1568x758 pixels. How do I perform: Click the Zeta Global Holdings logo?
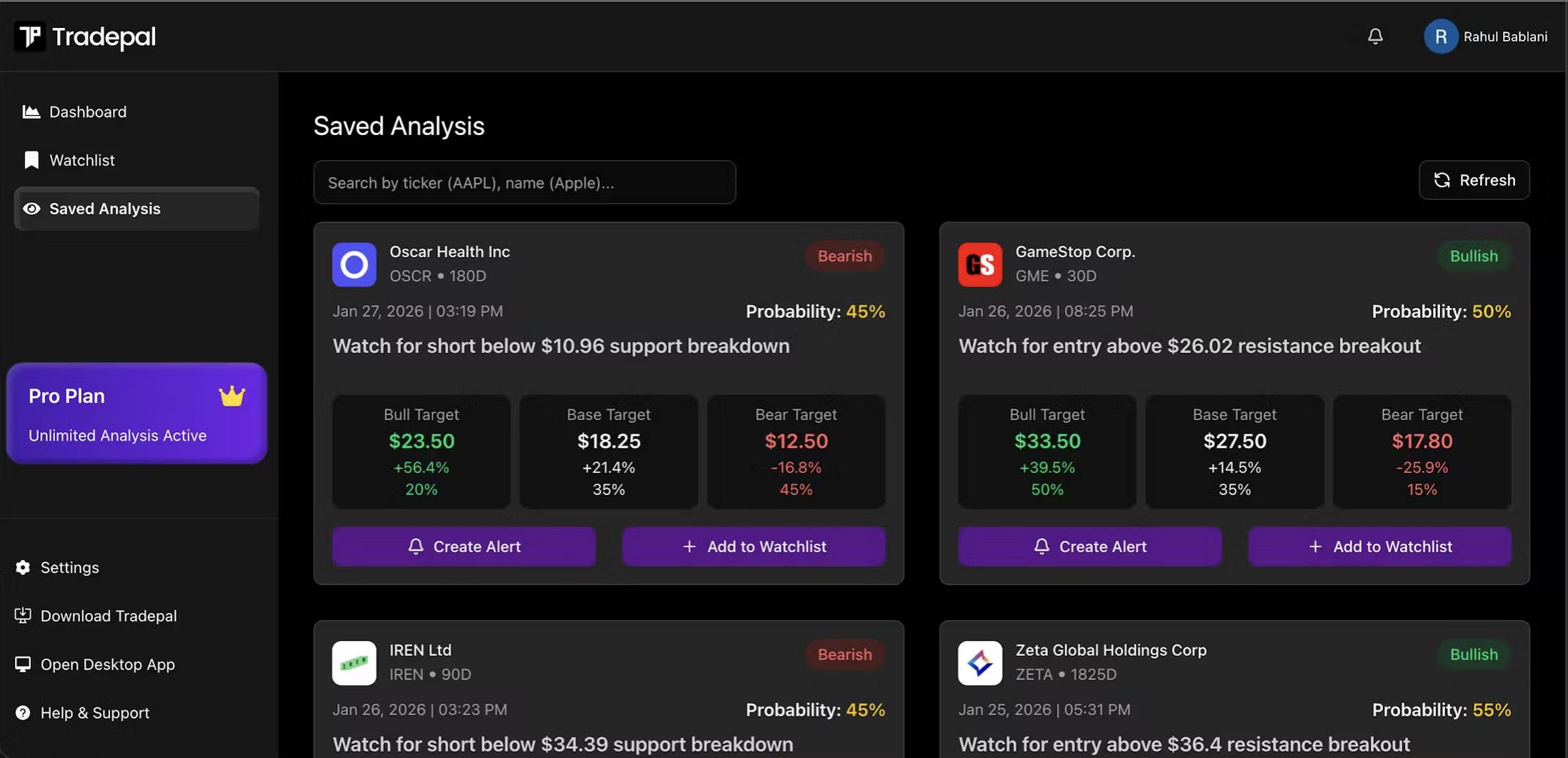pyautogui.click(x=980, y=663)
